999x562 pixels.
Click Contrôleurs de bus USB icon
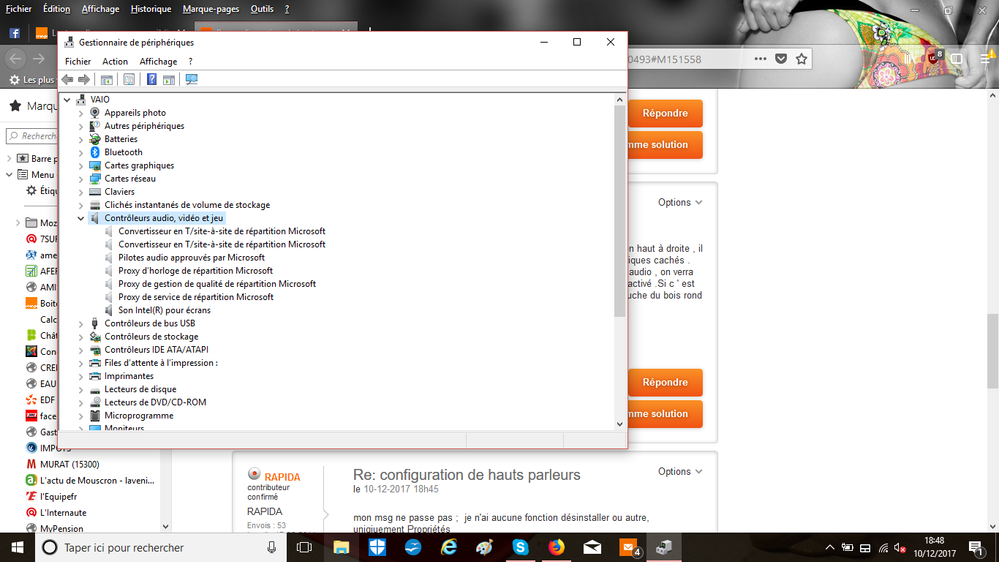(x=95, y=323)
